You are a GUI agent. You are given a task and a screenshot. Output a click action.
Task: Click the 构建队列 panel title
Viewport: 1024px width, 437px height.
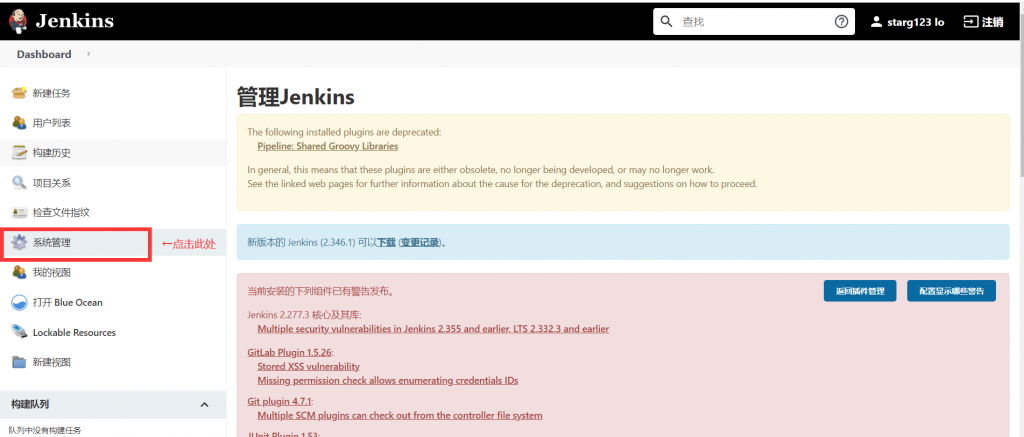30,404
